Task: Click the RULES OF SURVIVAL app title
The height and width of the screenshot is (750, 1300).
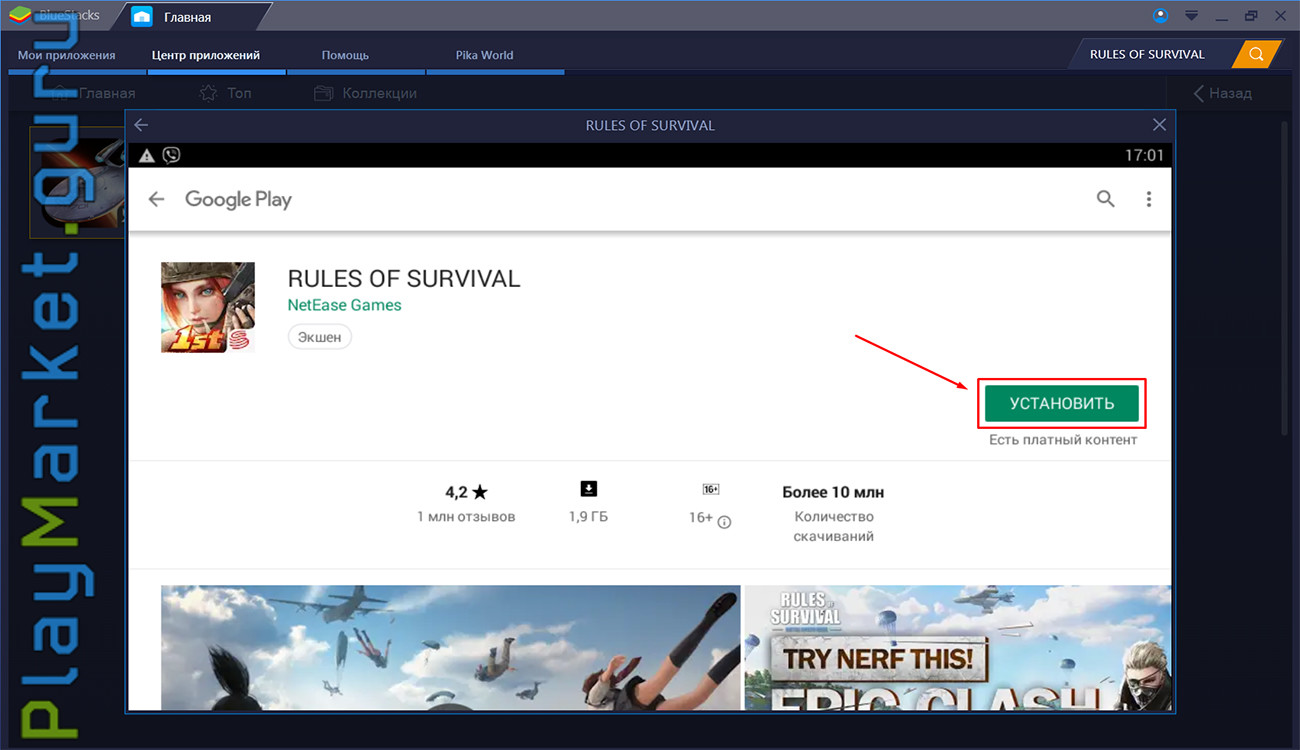Action: coord(404,278)
